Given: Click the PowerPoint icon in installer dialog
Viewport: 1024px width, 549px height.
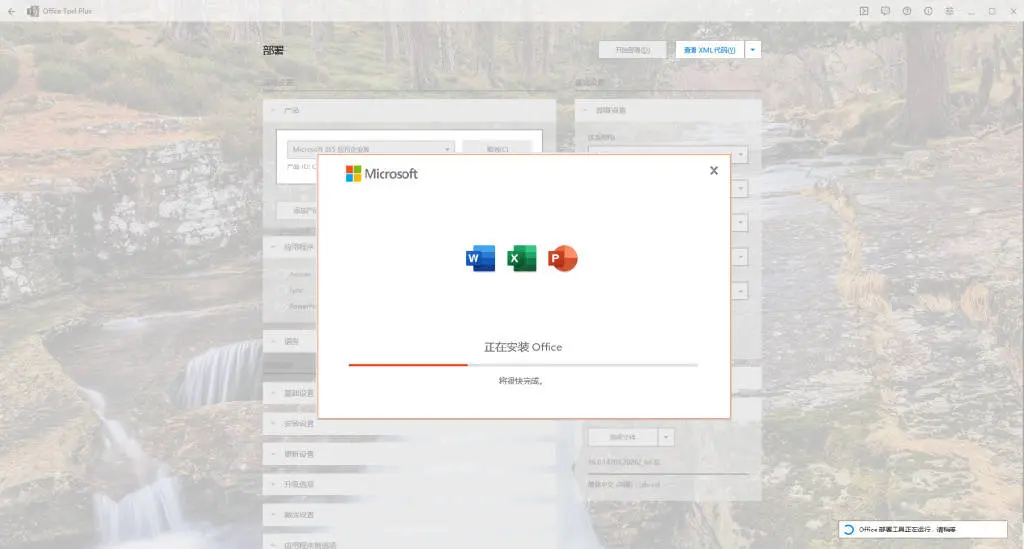Looking at the screenshot, I should (562, 259).
